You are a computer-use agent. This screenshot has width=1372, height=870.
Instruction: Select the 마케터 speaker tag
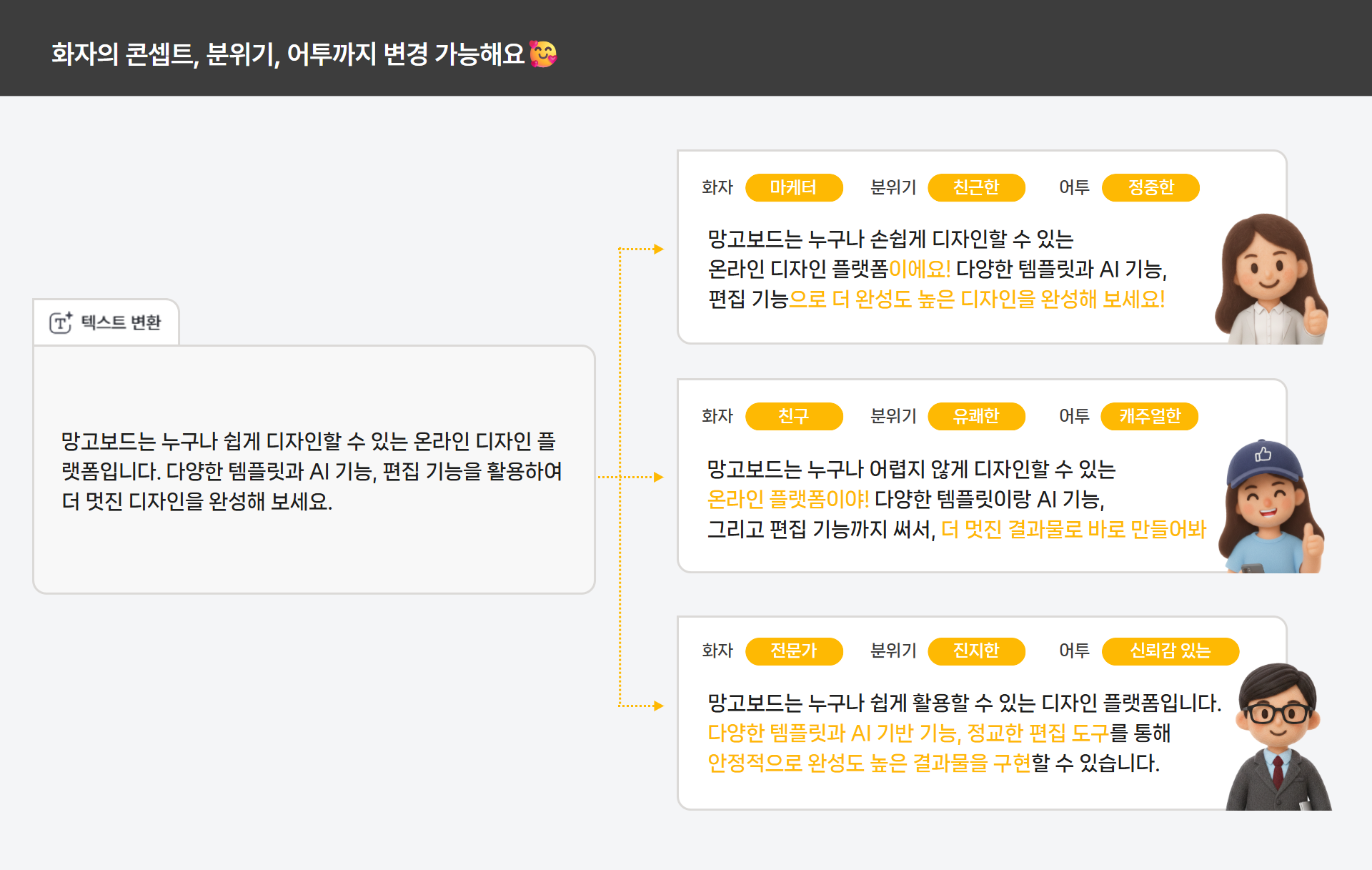[x=794, y=187]
